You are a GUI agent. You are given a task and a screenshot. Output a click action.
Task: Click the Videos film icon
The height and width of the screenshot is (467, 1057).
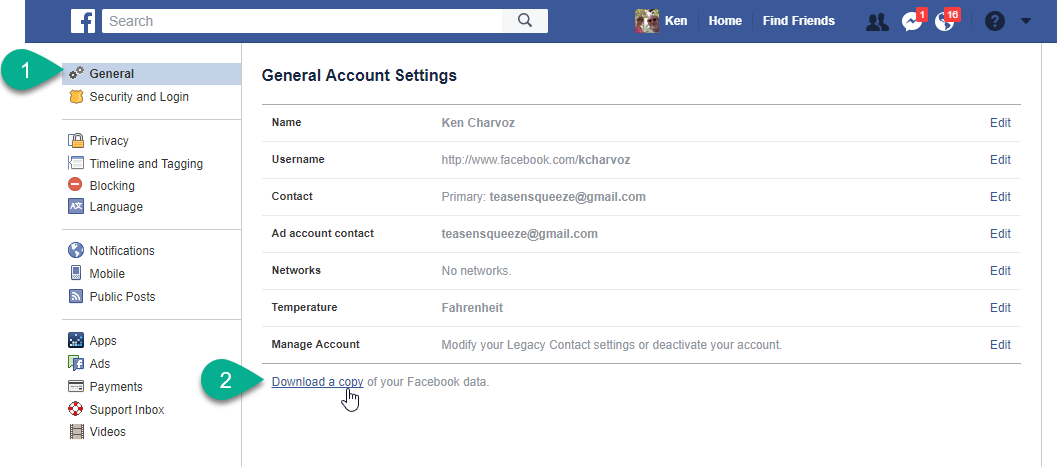pos(76,431)
